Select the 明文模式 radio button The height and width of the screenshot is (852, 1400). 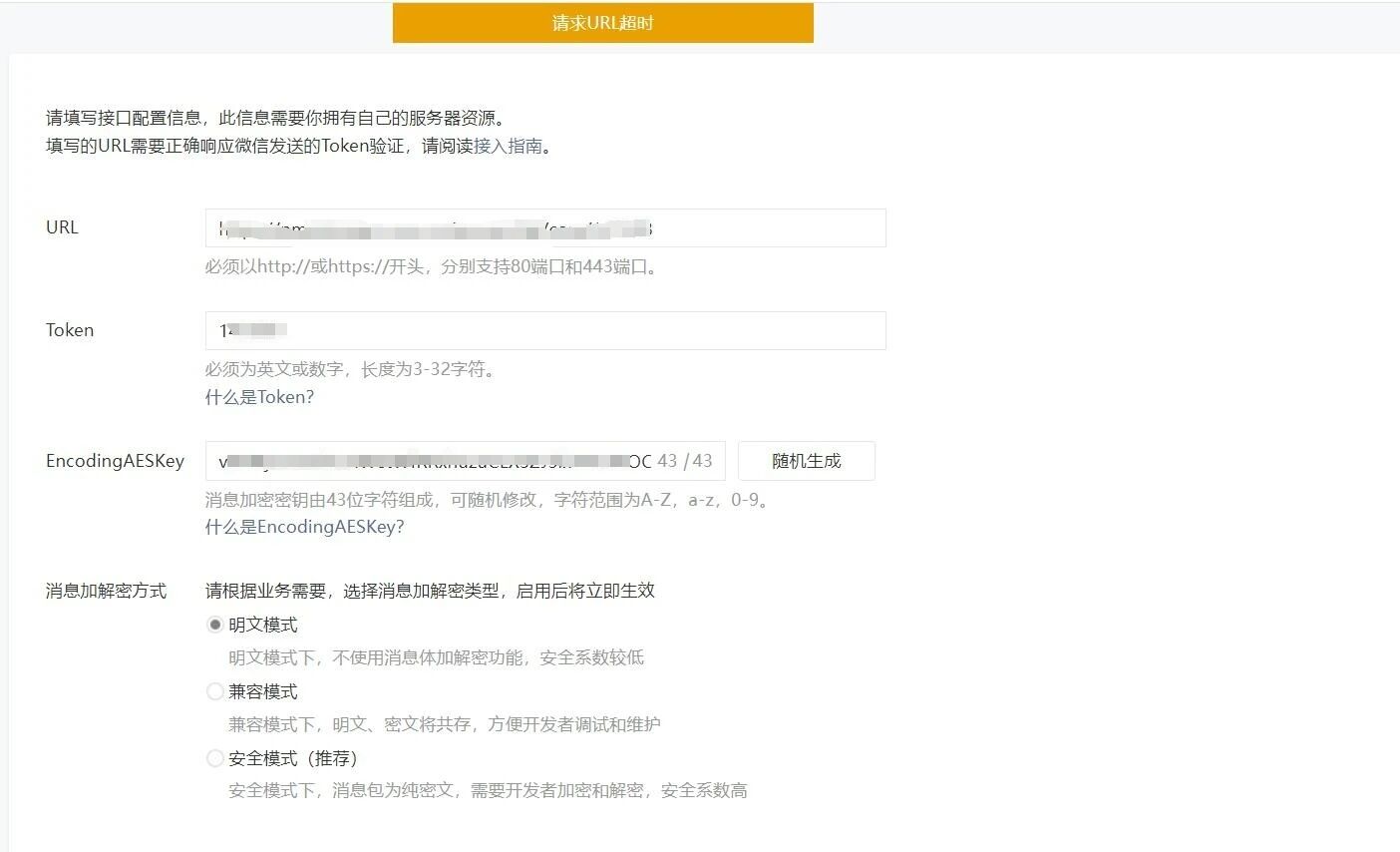214,625
